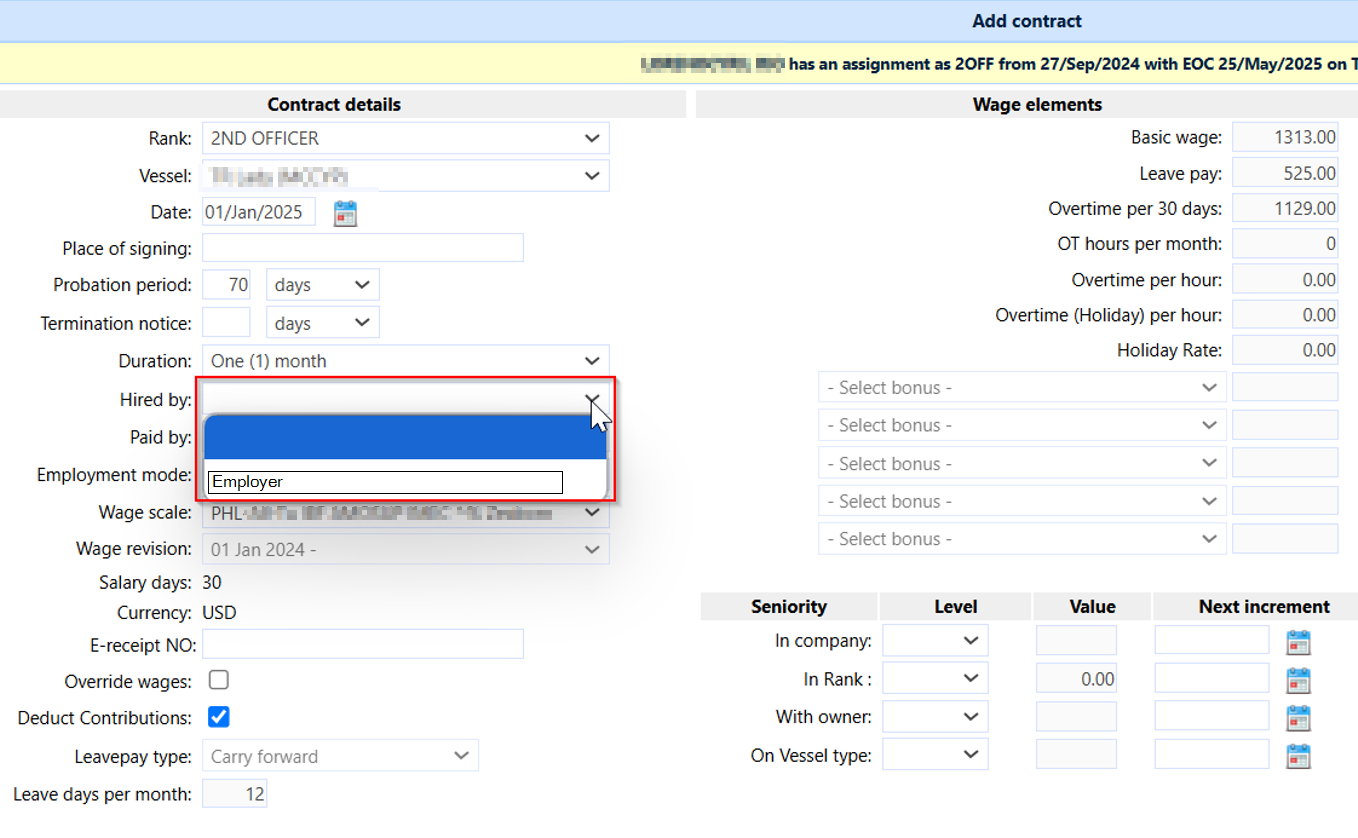The height and width of the screenshot is (838, 1358).
Task: Click the Termination notice number field
Action: pyautogui.click(x=226, y=323)
